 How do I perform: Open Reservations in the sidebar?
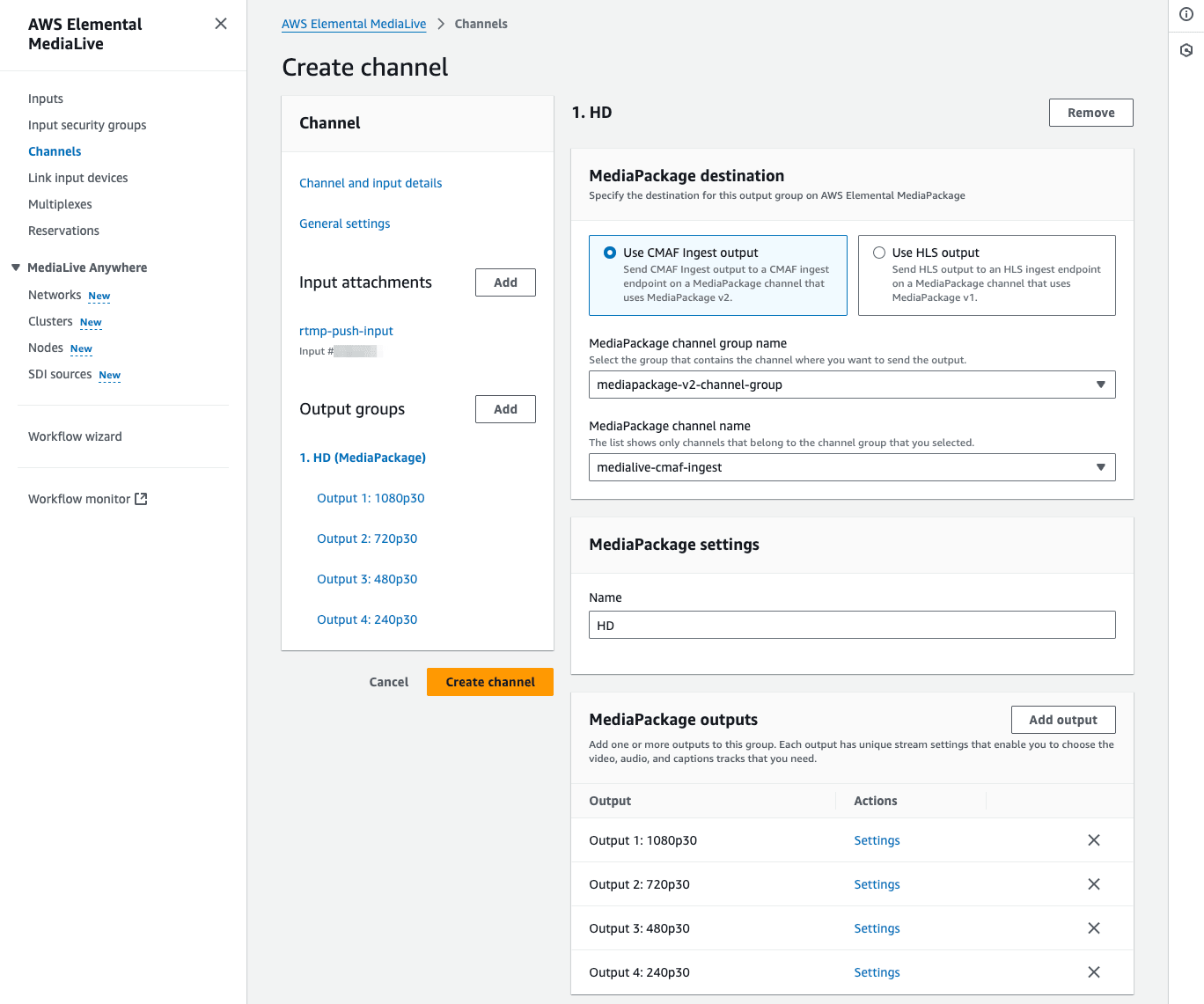(x=63, y=231)
